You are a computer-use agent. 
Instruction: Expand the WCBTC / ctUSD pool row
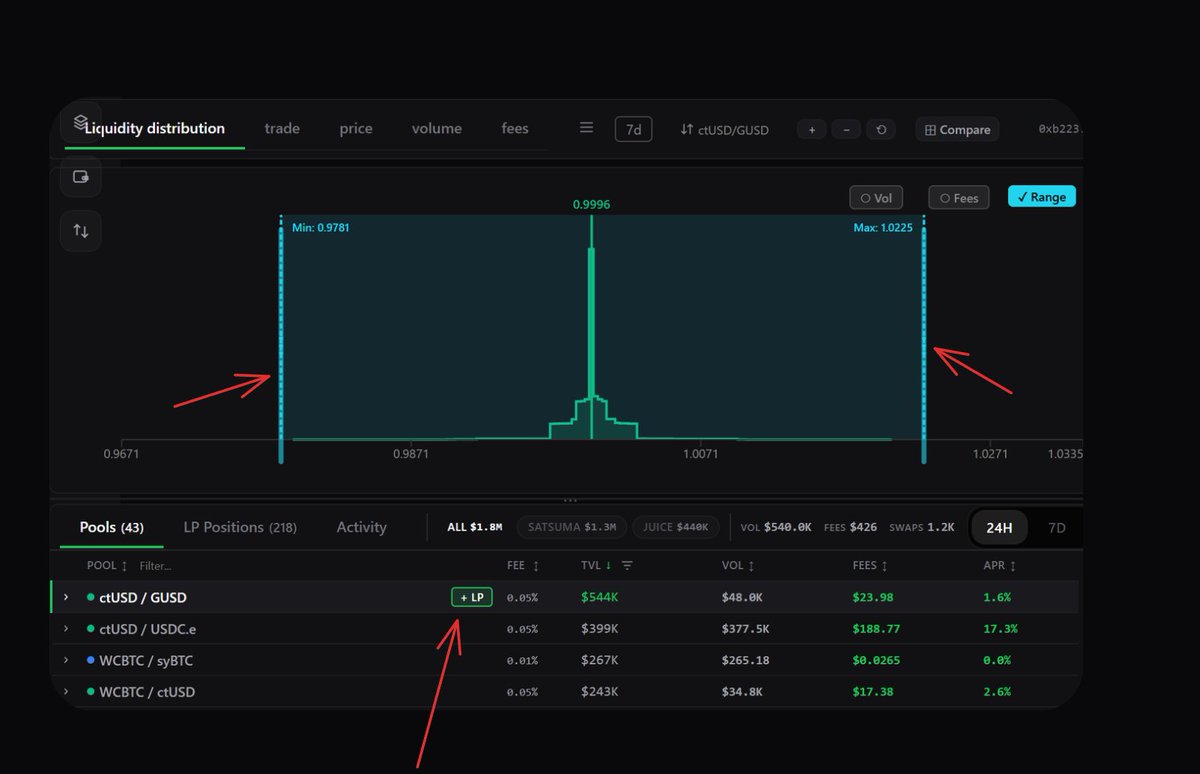pyautogui.click(x=66, y=692)
